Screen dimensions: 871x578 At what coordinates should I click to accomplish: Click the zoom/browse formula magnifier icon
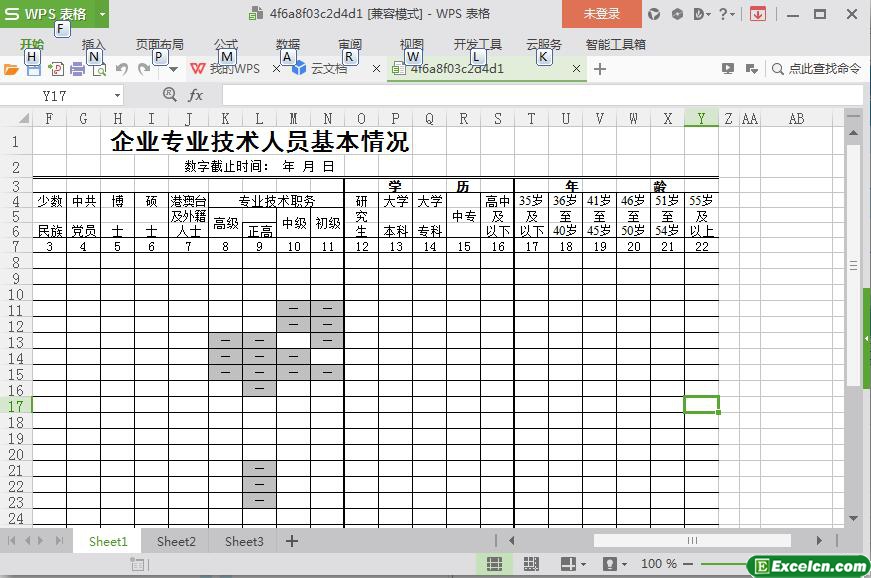pos(169,95)
